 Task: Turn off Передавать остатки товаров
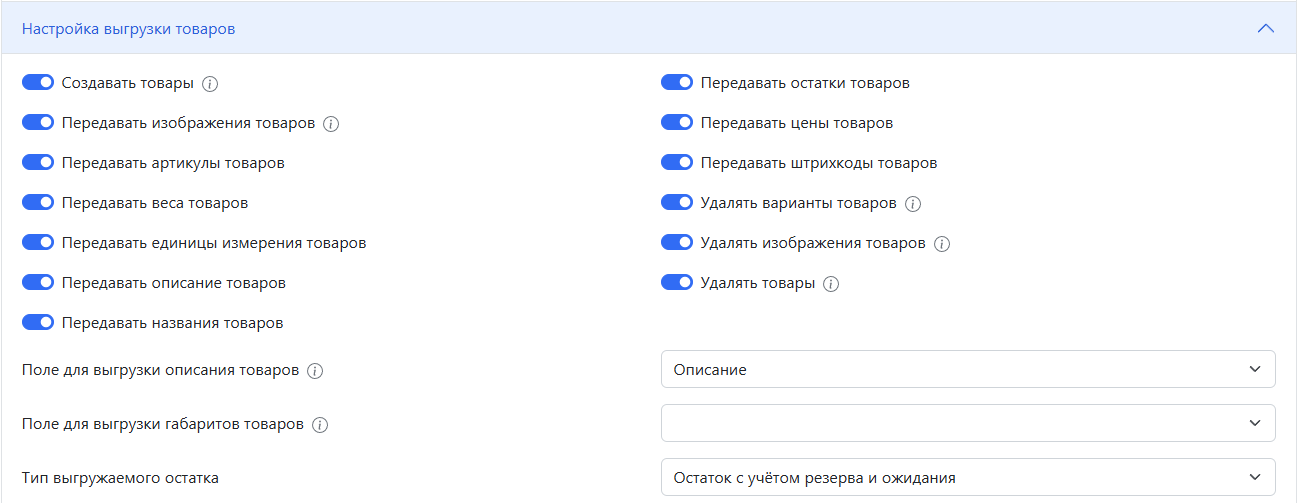[677, 83]
